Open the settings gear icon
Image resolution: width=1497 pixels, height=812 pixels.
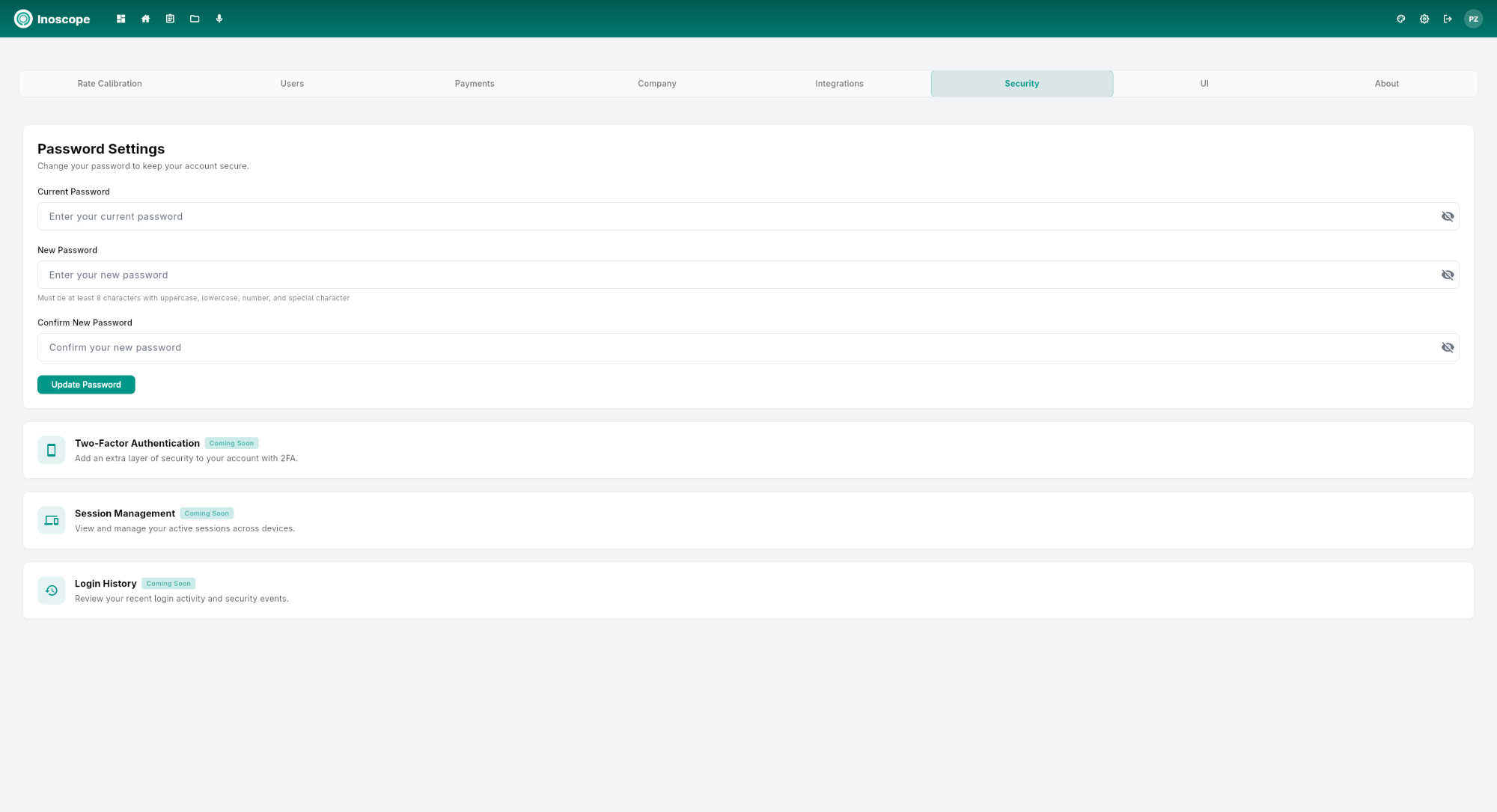(1424, 19)
